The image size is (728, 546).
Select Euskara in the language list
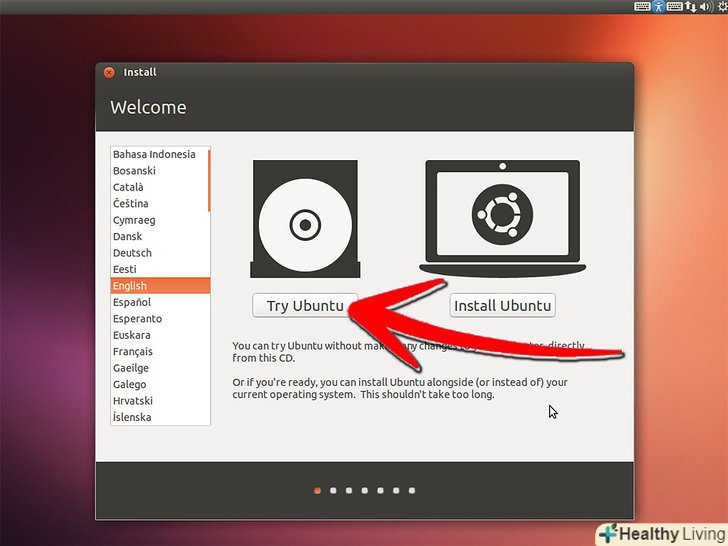pos(160,335)
